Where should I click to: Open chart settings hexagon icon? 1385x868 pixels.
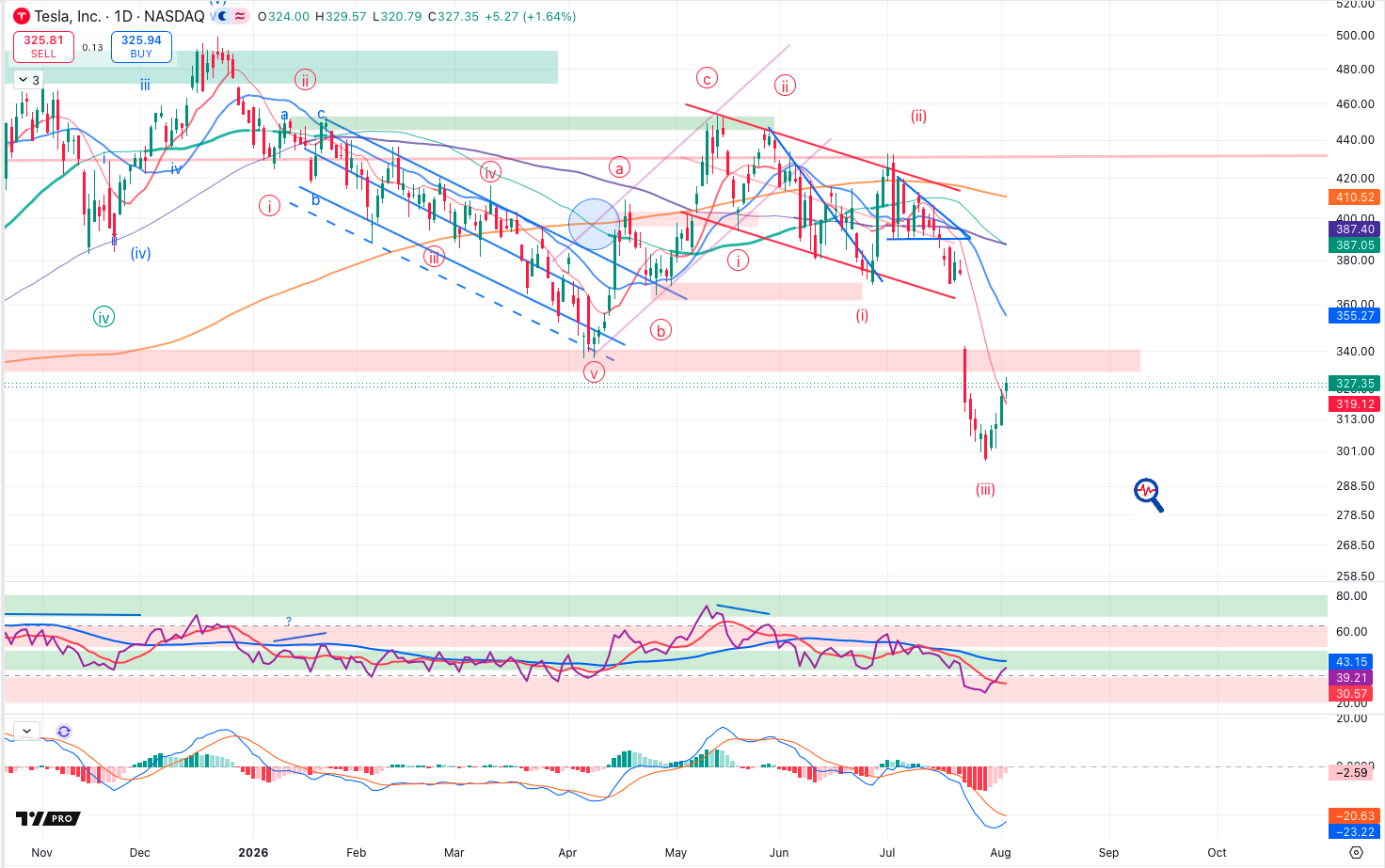[1356, 852]
